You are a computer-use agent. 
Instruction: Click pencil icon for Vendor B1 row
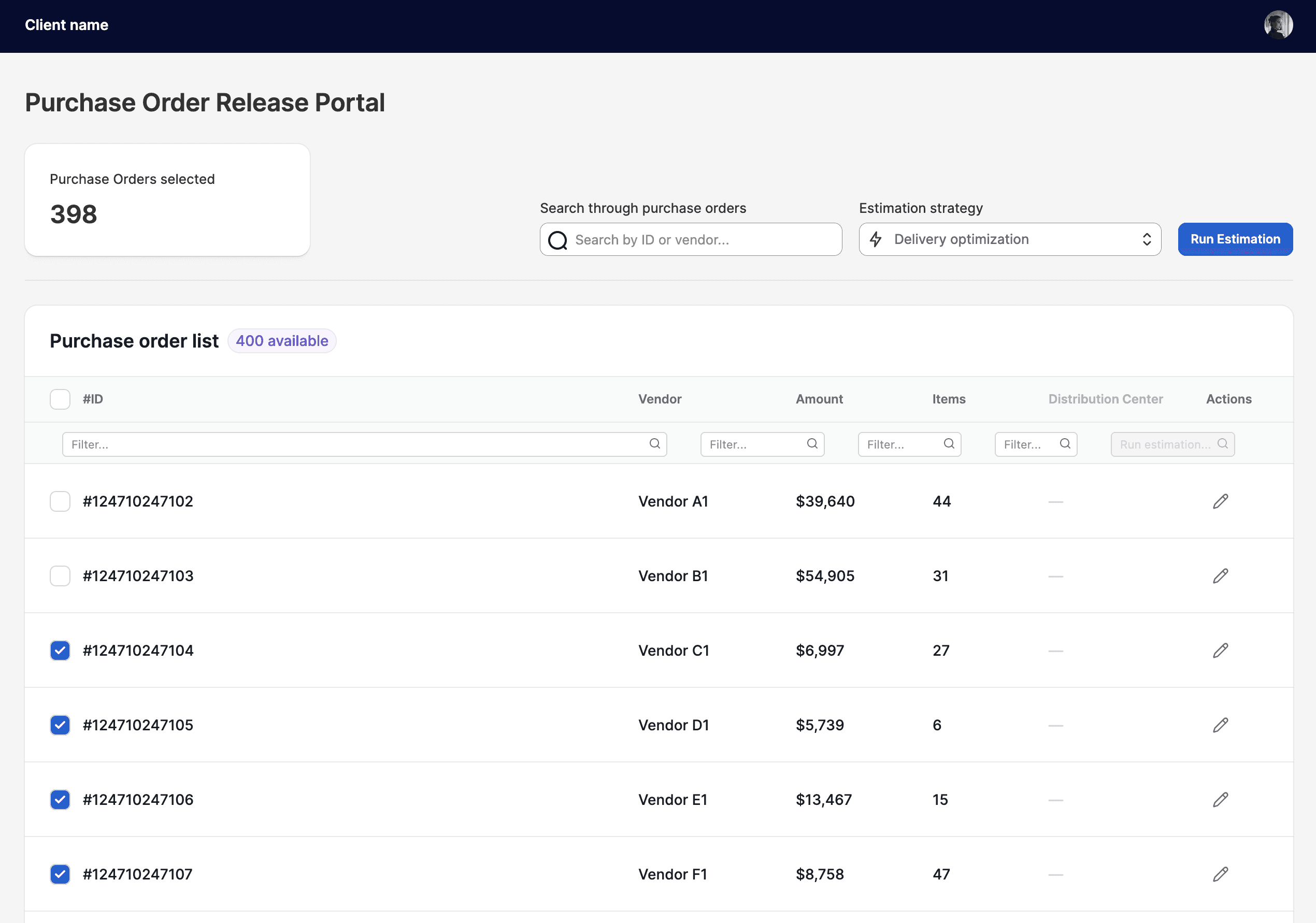1220,576
